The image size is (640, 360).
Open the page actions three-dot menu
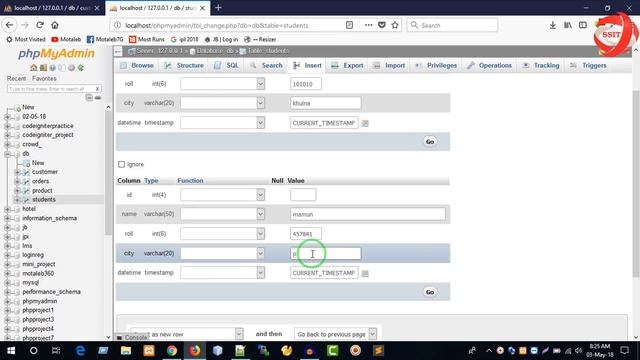click(369, 25)
